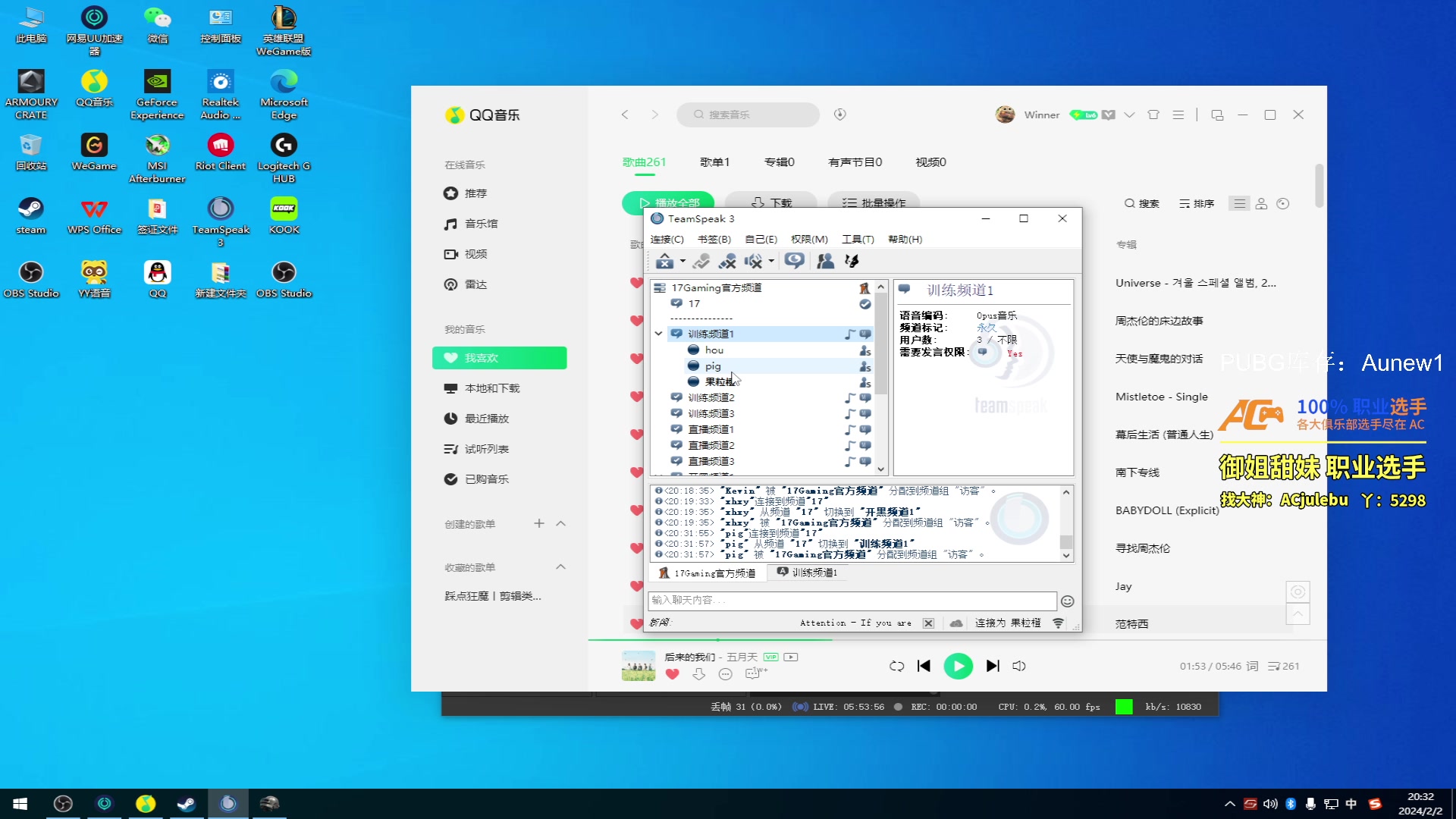Collapse 创建的歌单 section chevron
The height and width of the screenshot is (819, 1456).
coord(561,524)
